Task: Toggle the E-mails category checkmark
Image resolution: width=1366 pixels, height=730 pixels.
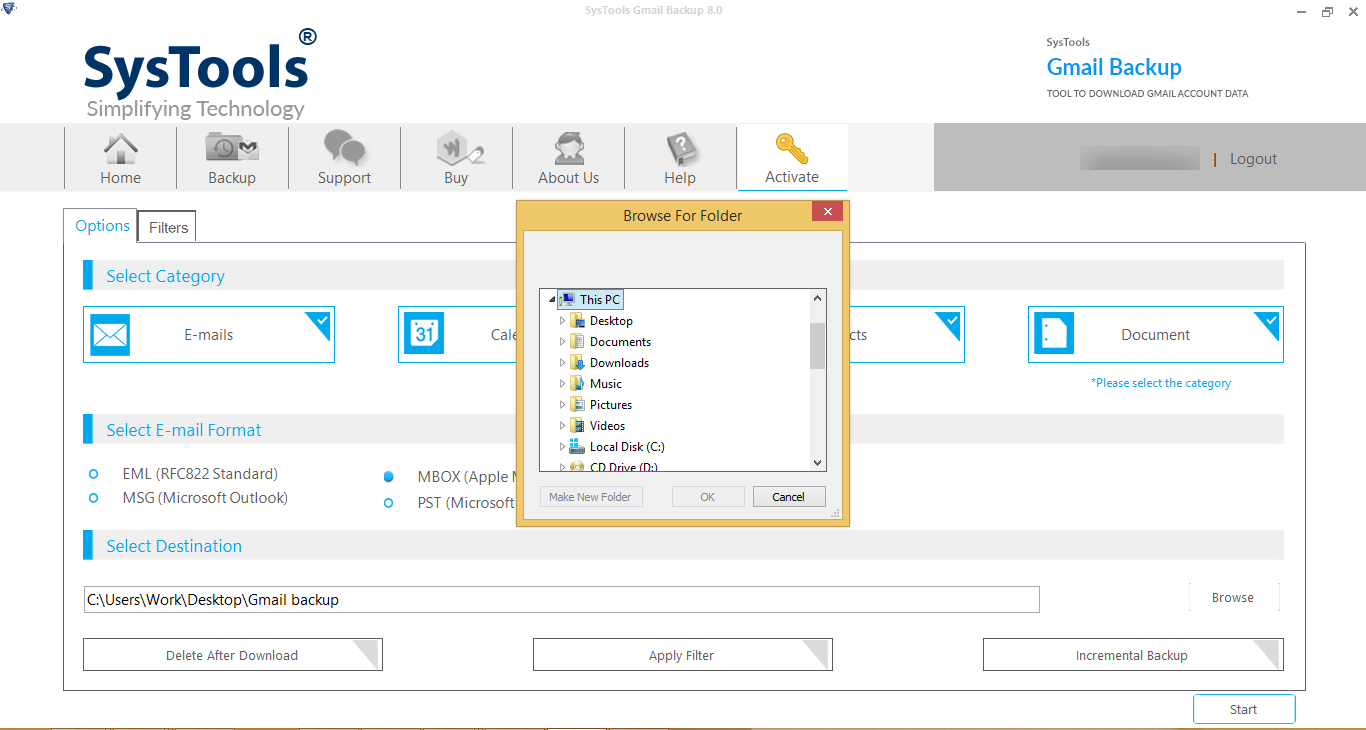Action: pyautogui.click(x=320, y=322)
